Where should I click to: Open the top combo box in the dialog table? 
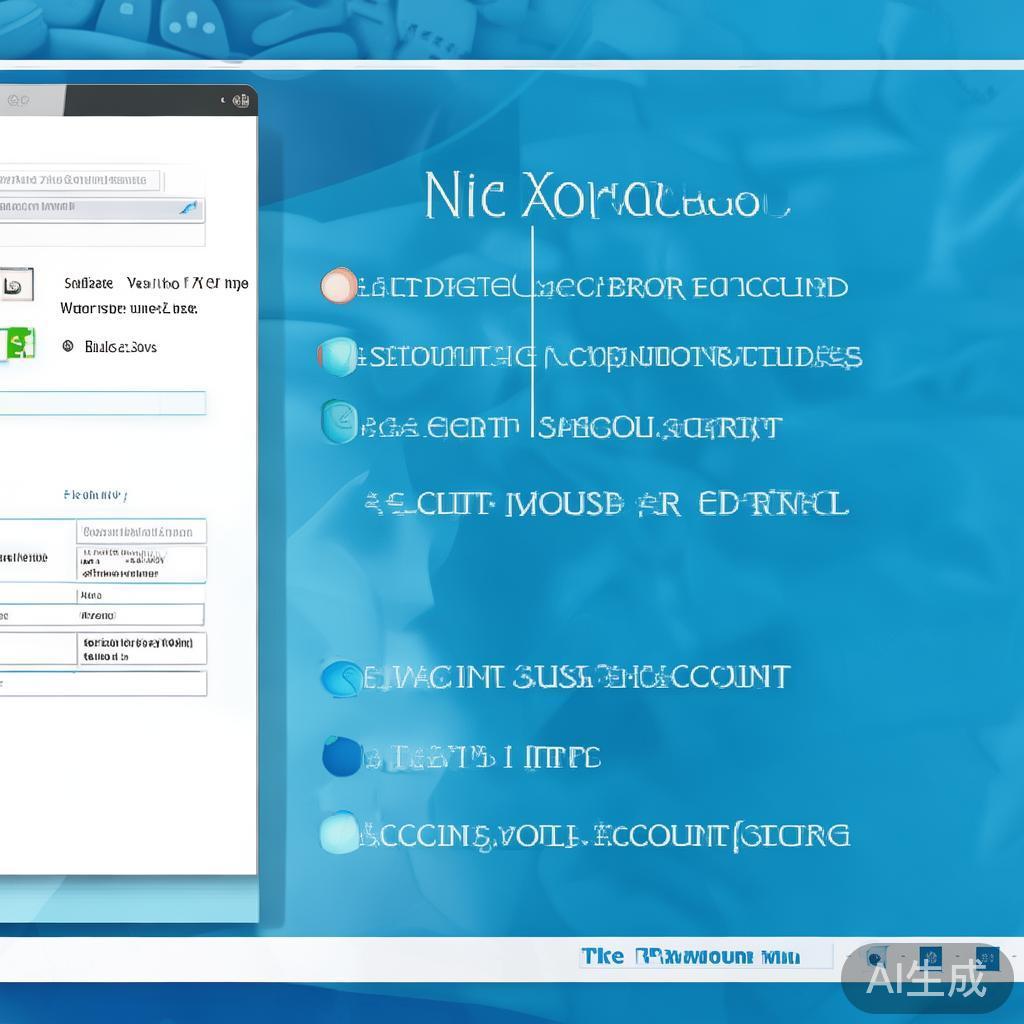[142, 532]
